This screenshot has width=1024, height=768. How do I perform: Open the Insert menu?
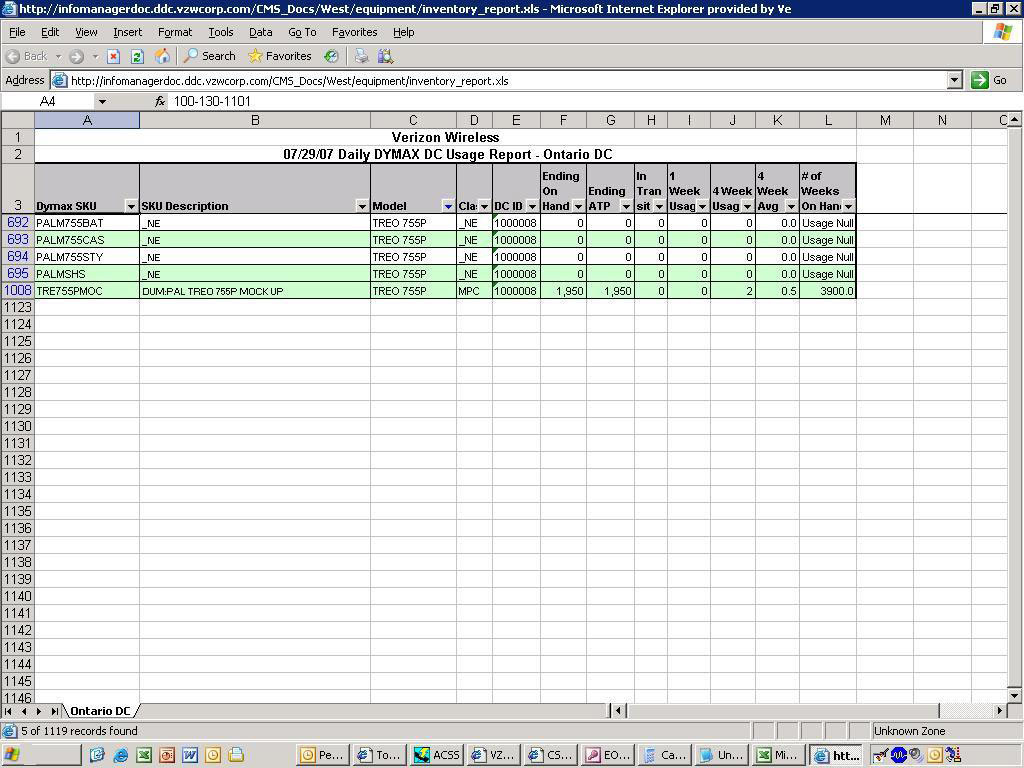tap(127, 32)
